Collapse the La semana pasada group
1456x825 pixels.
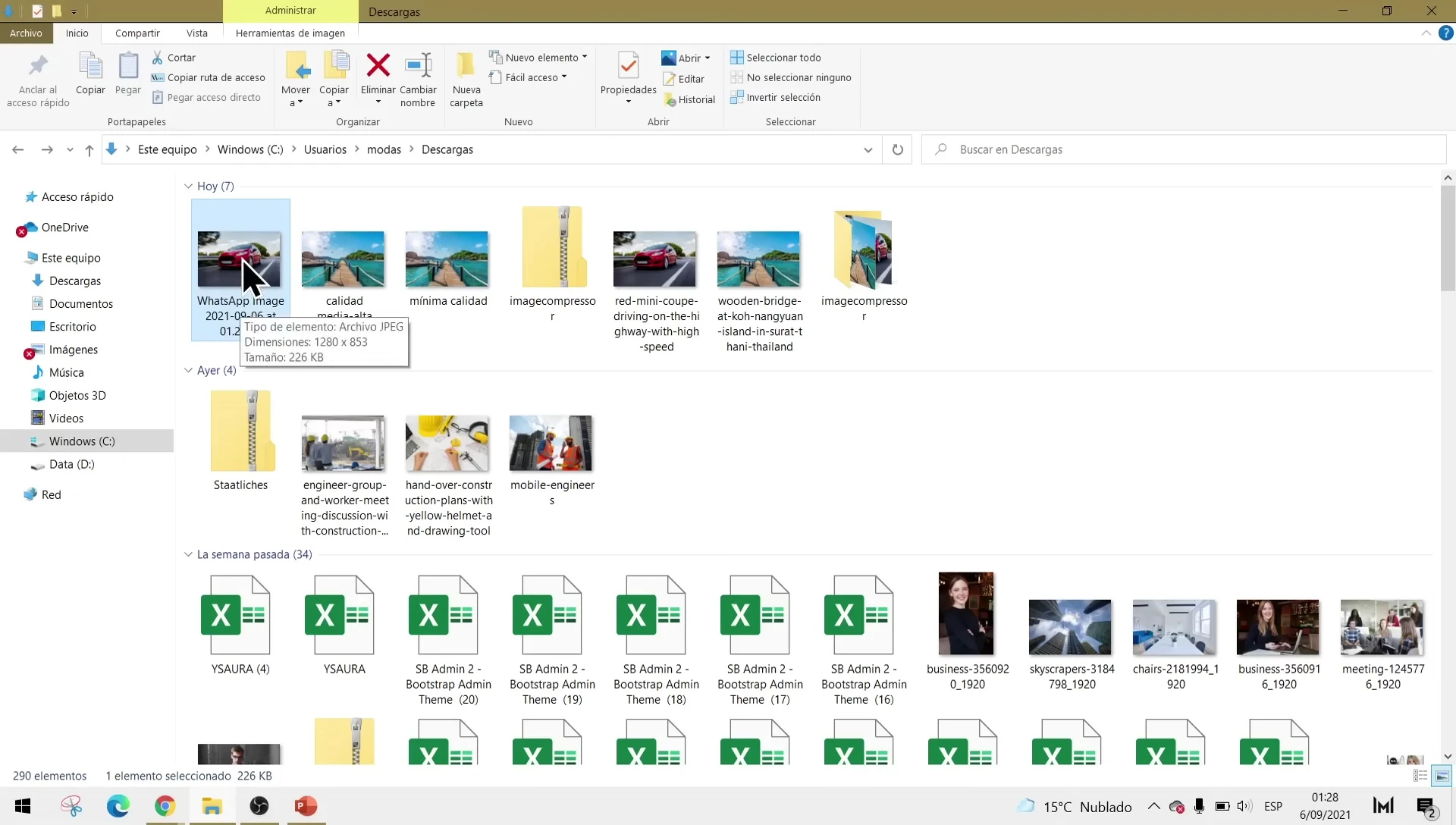pyautogui.click(x=188, y=554)
